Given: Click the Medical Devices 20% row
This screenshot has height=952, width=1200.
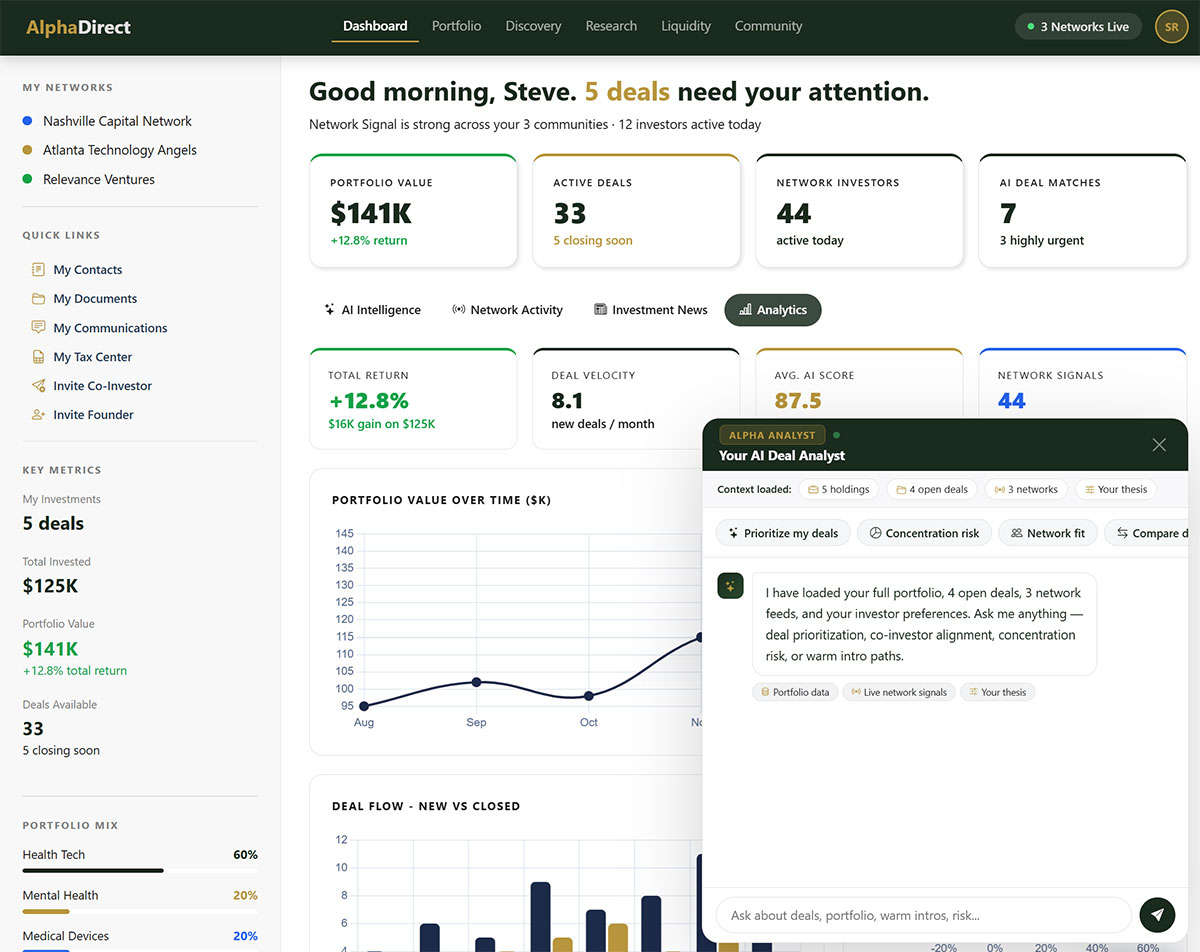Looking at the screenshot, I should point(140,936).
